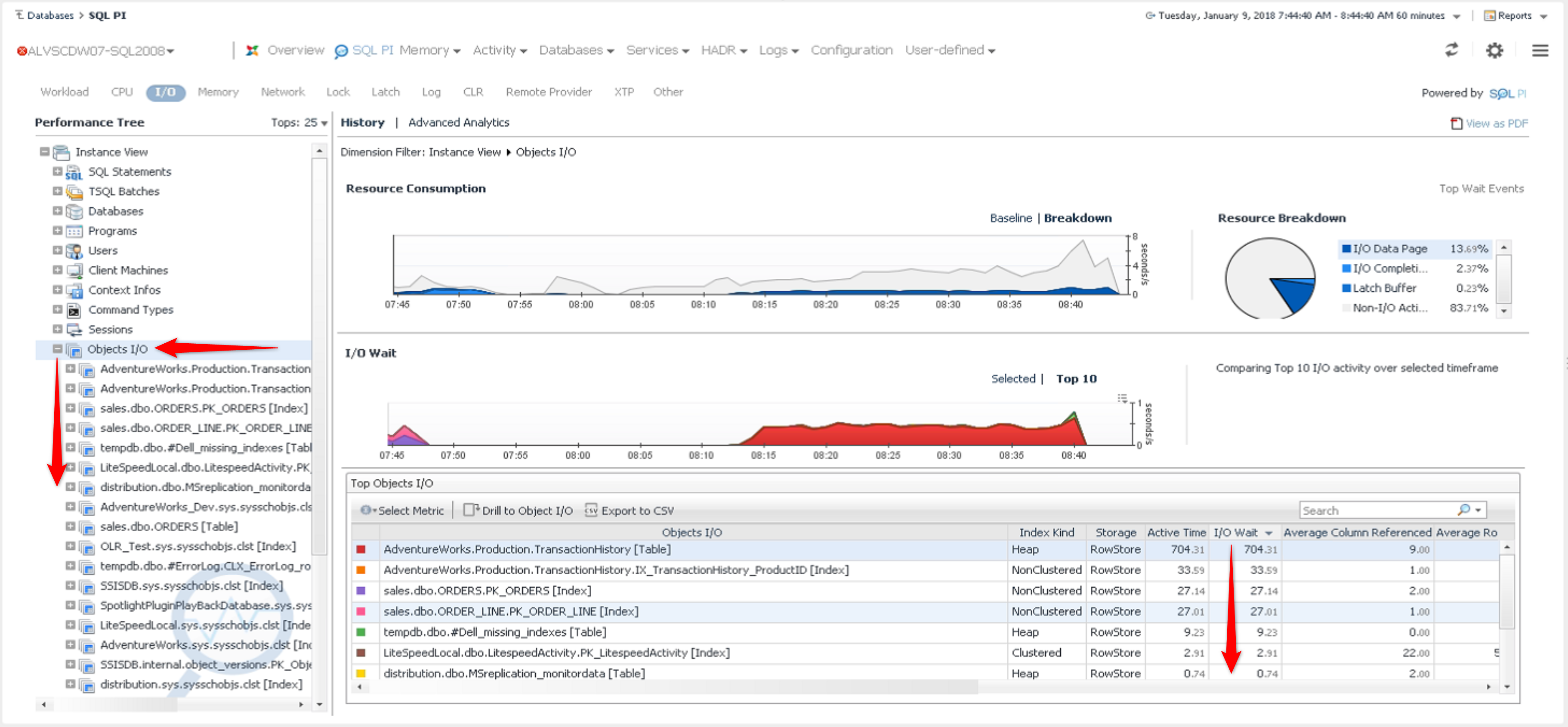1568x727 pixels.
Task: Click the Search input field
Action: click(x=1376, y=510)
